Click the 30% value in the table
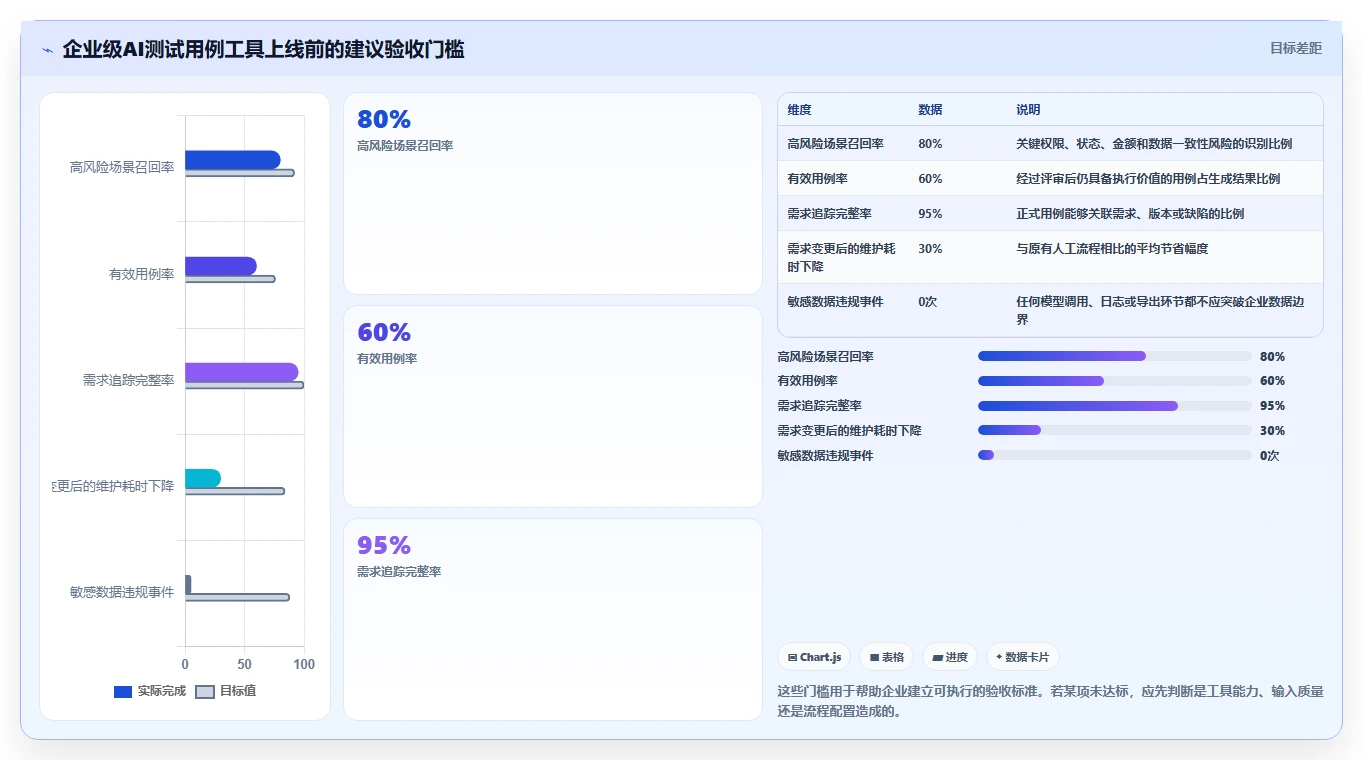This screenshot has height=760, width=1363. click(930, 249)
